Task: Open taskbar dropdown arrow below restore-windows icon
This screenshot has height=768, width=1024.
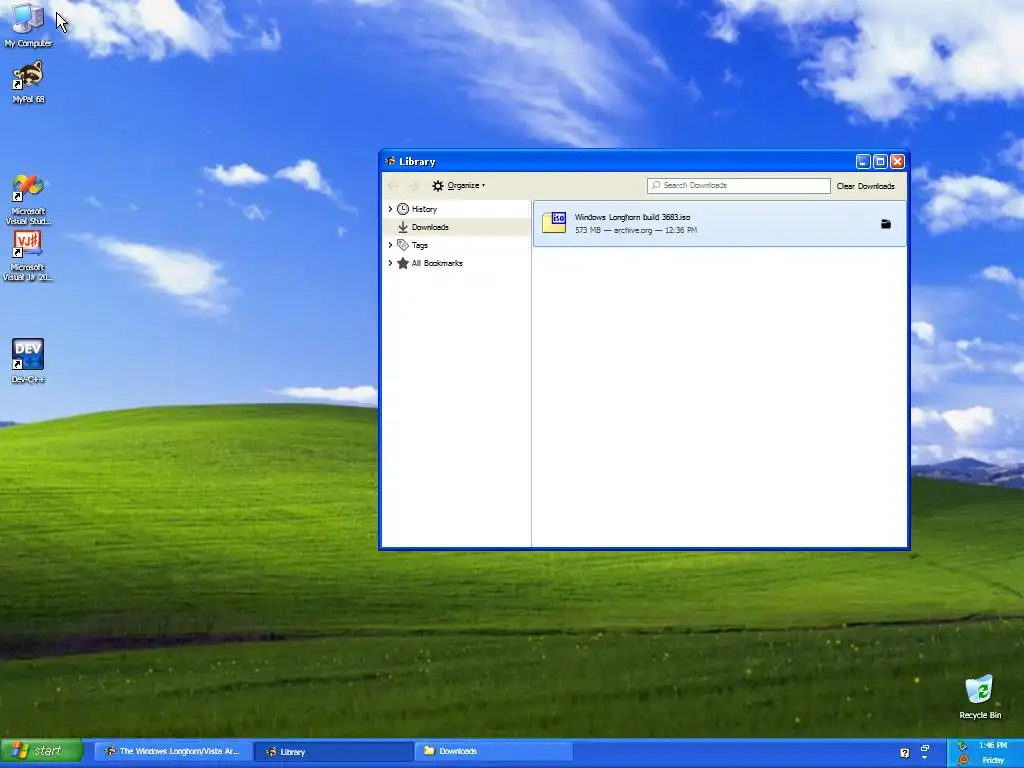Action: (925, 758)
